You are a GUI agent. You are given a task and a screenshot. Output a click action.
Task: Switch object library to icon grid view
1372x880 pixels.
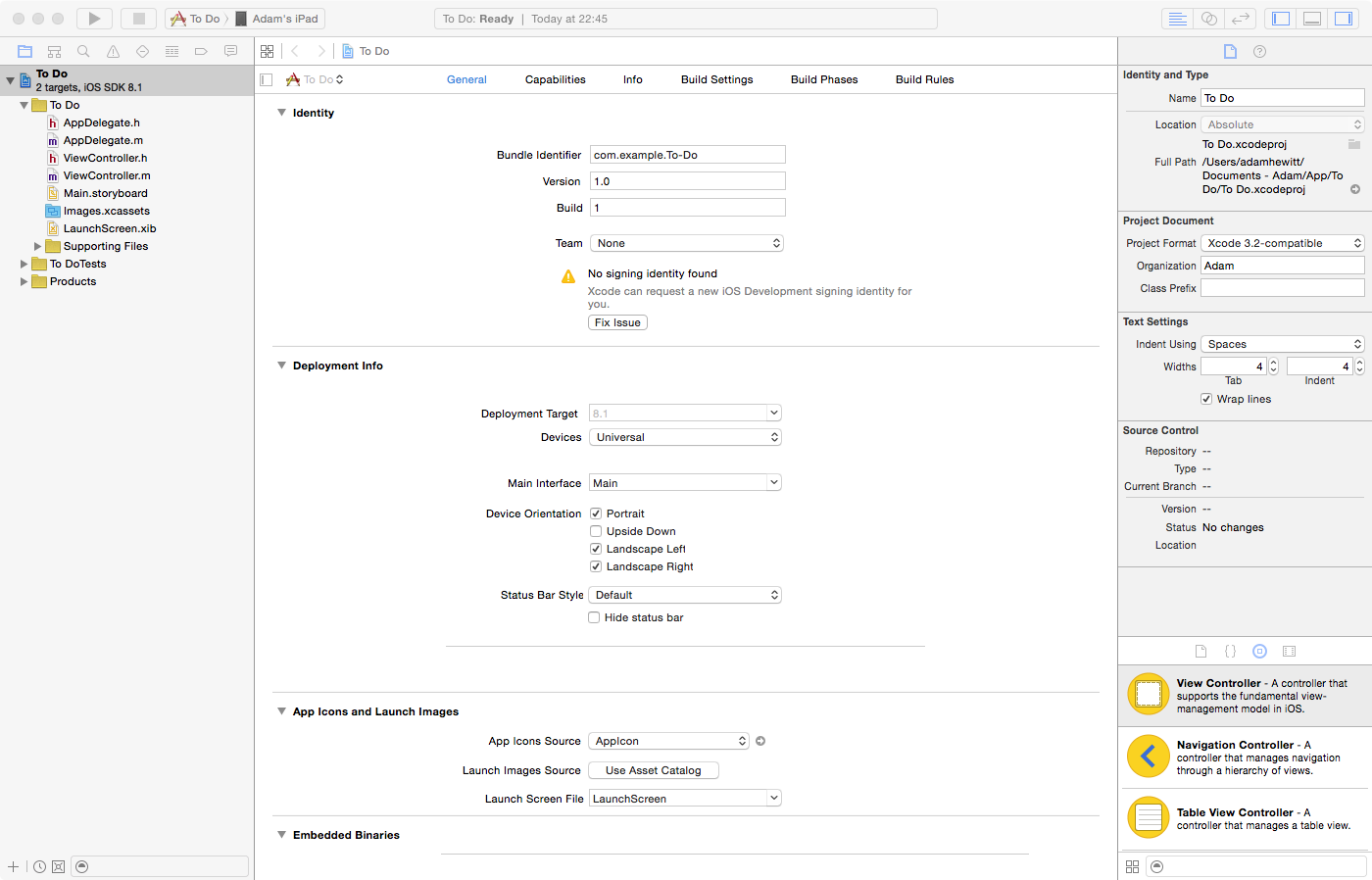tap(1132, 866)
